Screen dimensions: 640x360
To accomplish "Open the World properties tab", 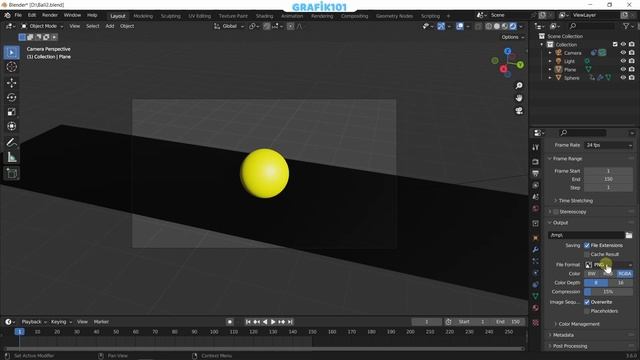I will [536, 209].
